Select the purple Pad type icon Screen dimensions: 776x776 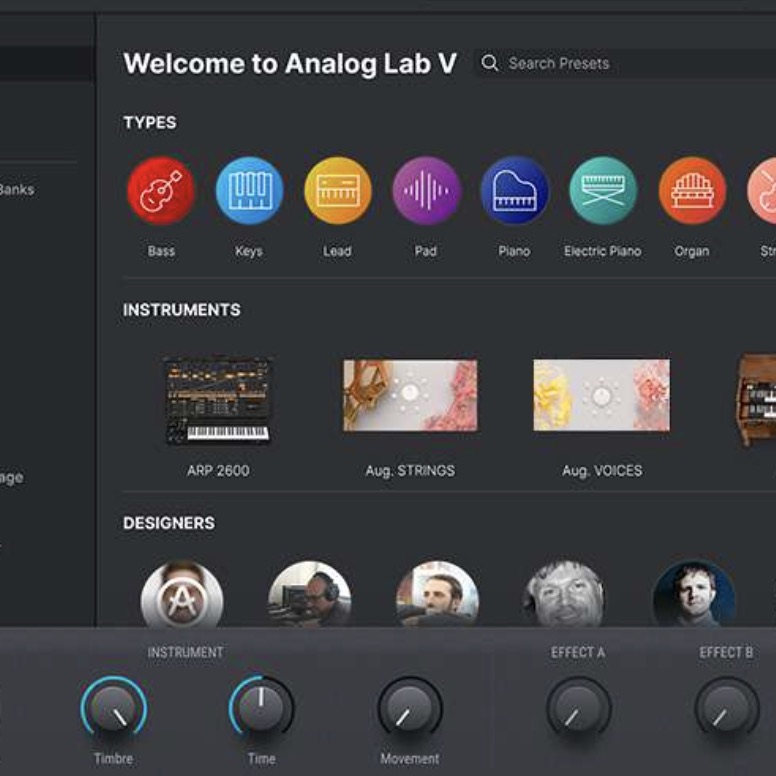(427, 191)
